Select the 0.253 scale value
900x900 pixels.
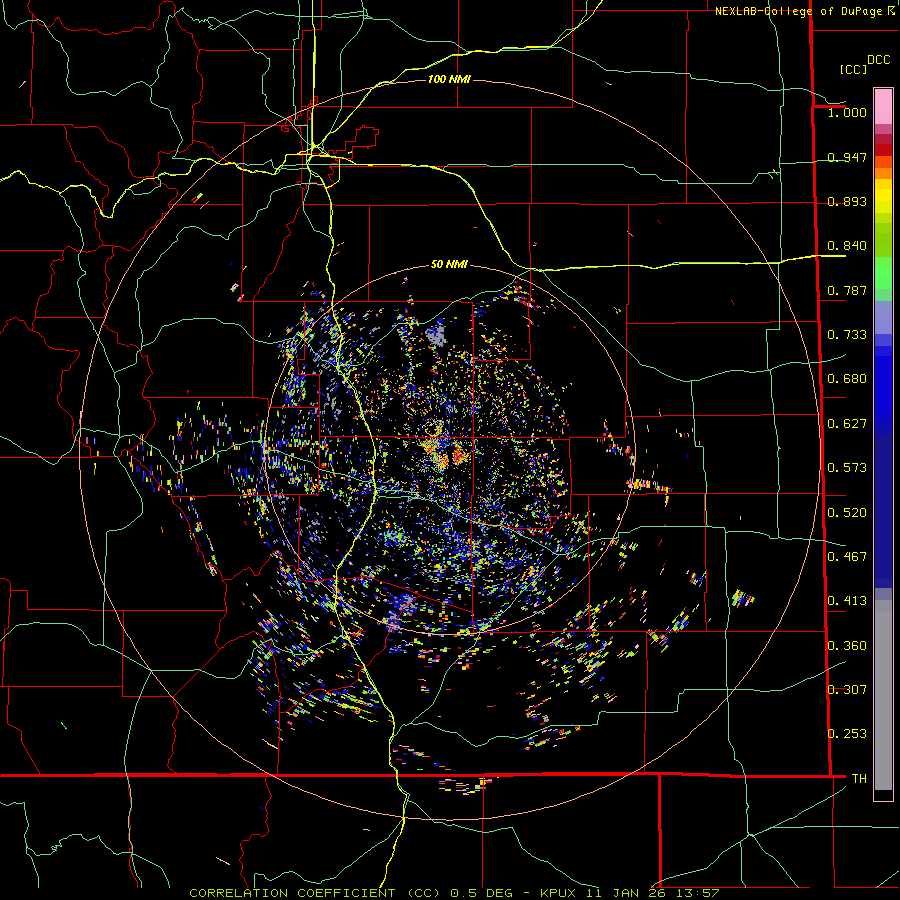tap(847, 734)
